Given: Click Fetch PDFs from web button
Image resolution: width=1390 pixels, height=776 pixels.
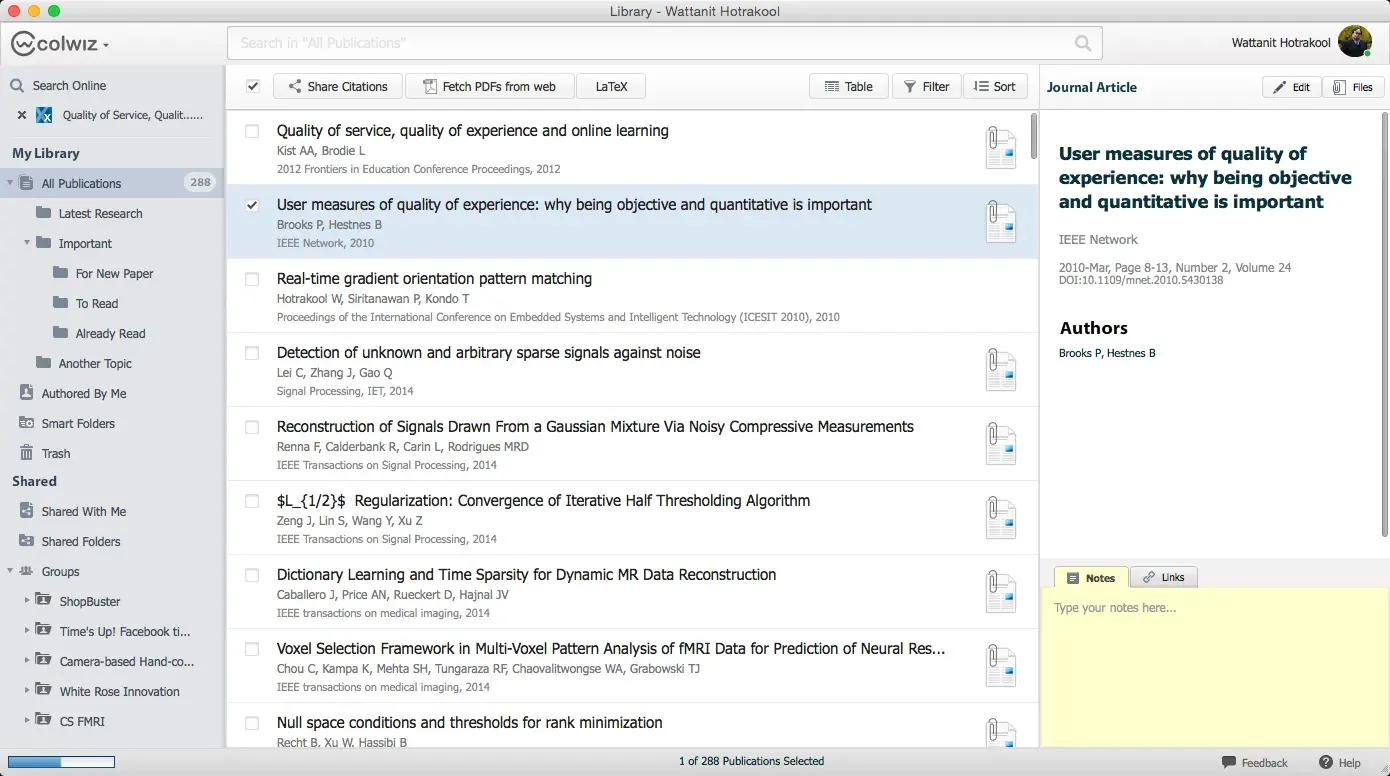Looking at the screenshot, I should point(489,86).
